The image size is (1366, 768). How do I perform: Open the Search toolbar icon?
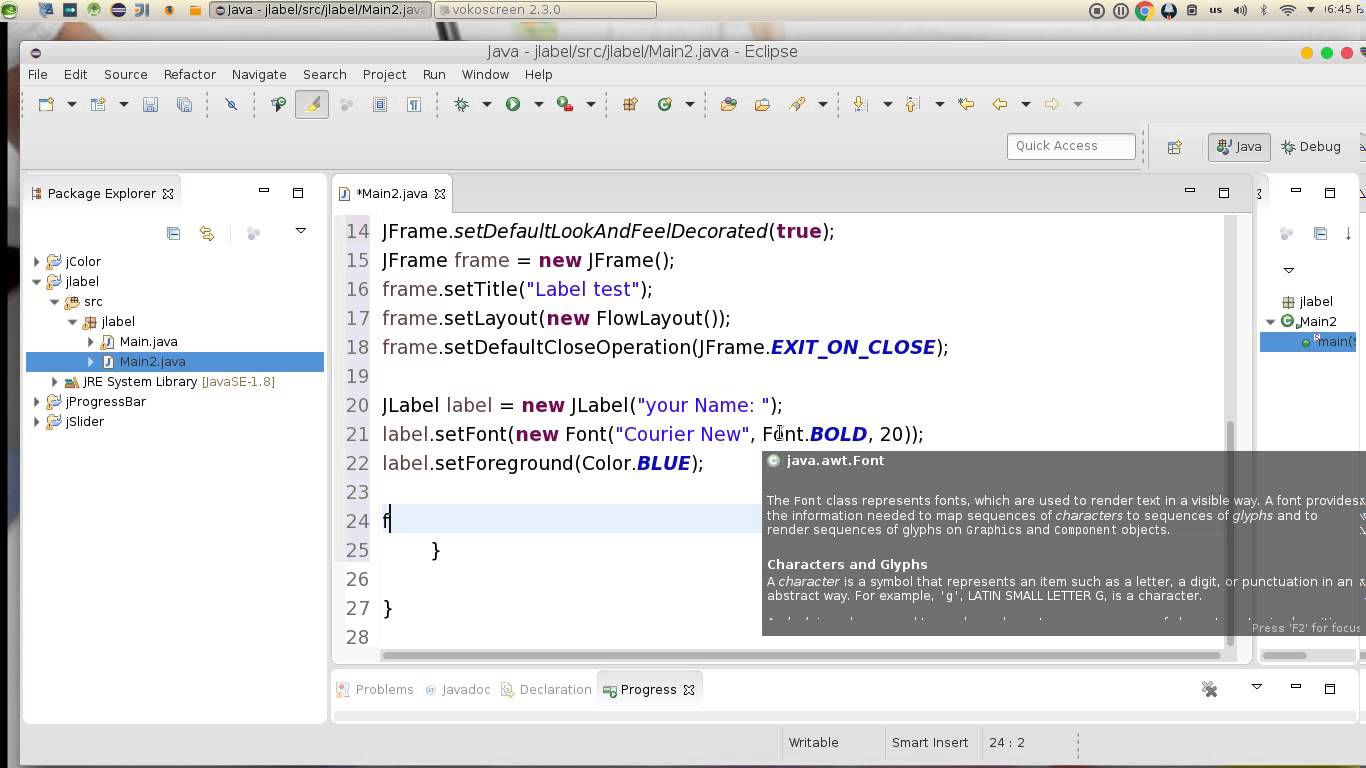point(277,104)
